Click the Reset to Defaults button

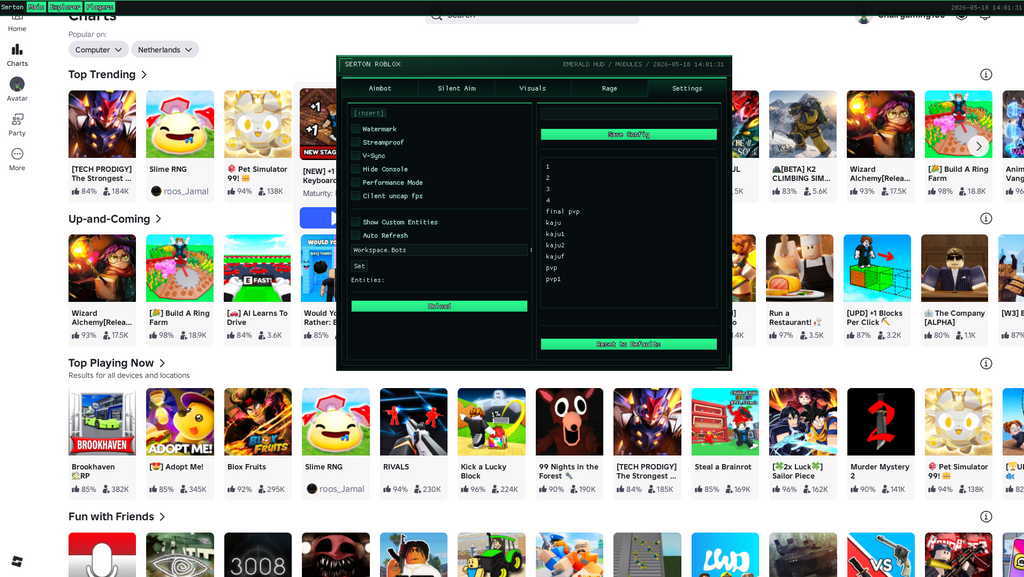pyautogui.click(x=629, y=344)
